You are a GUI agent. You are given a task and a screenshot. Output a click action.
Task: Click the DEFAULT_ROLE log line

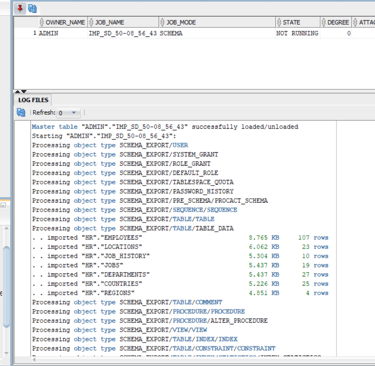tap(125, 173)
